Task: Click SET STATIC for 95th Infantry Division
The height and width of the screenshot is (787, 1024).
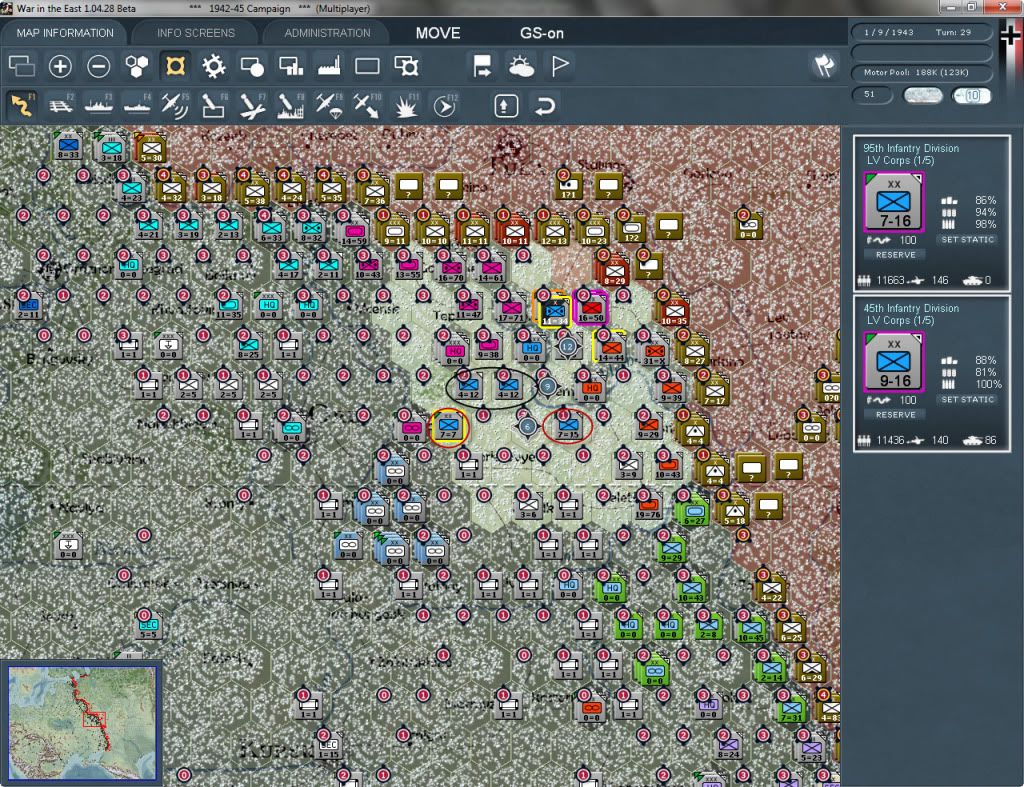Action: click(968, 240)
